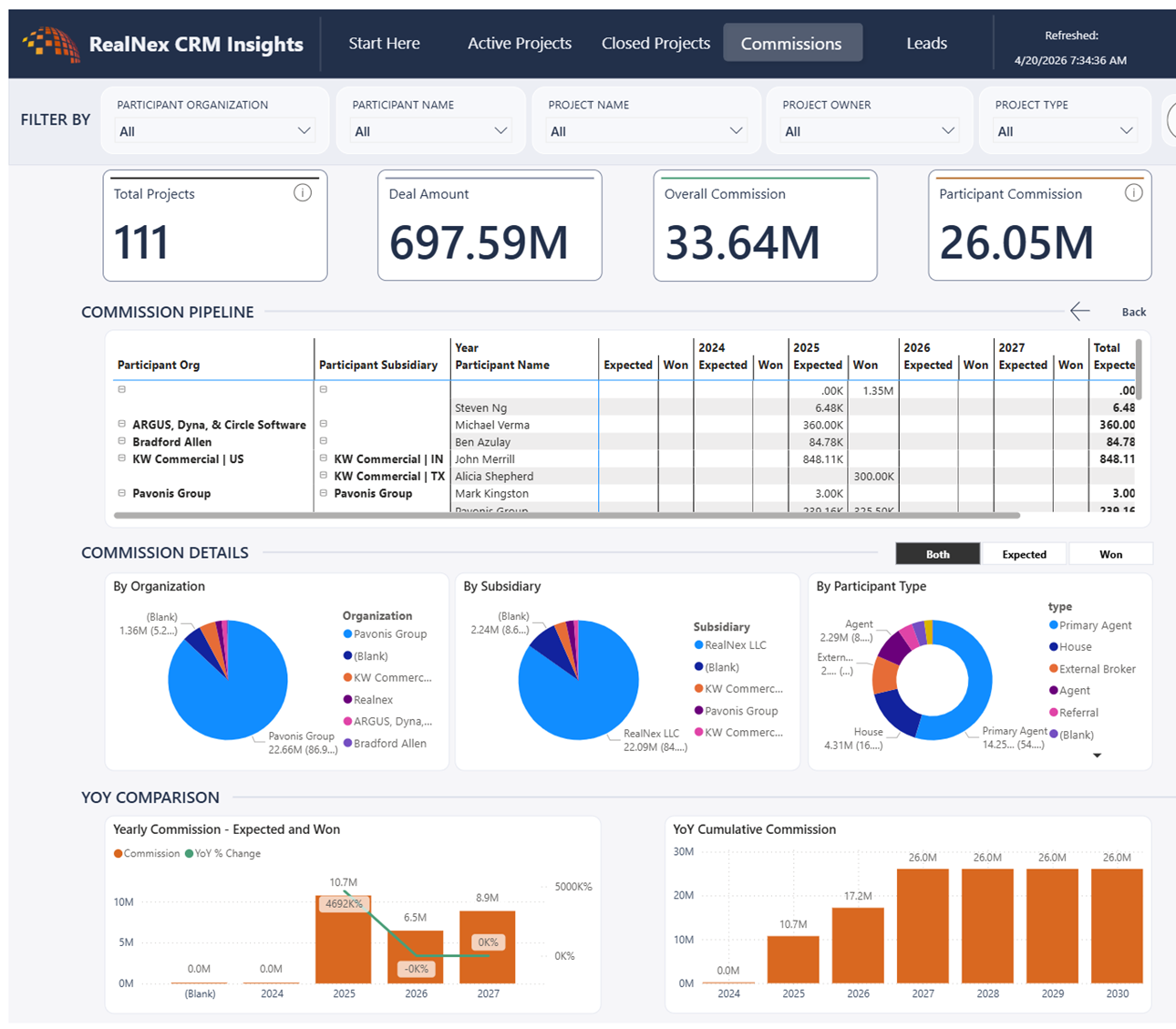Collapse the KW Commercial | US org row
Screen dimensions: 1176x1029
(x=122, y=458)
